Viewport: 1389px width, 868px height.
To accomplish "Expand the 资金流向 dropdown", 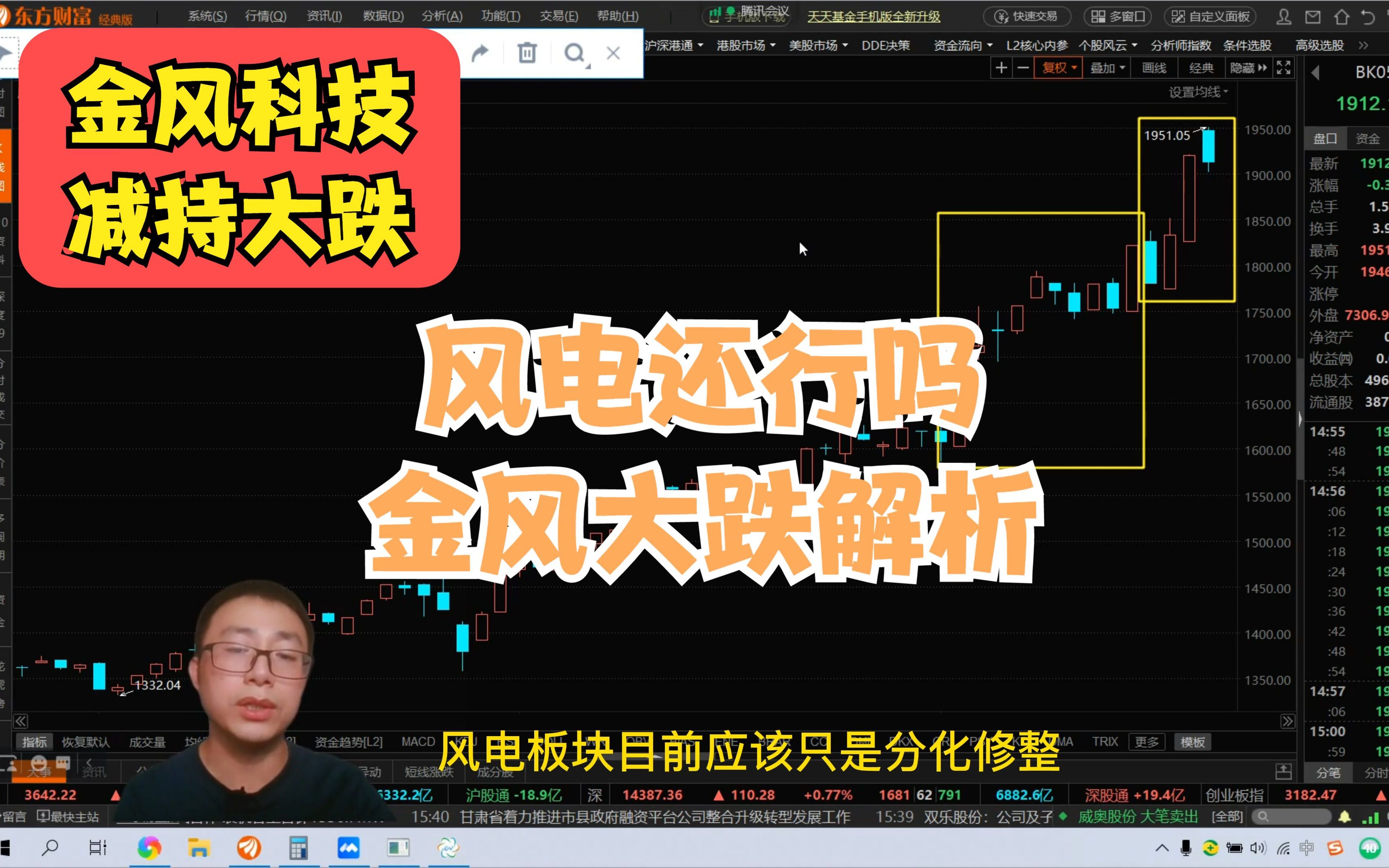I will (x=963, y=45).
